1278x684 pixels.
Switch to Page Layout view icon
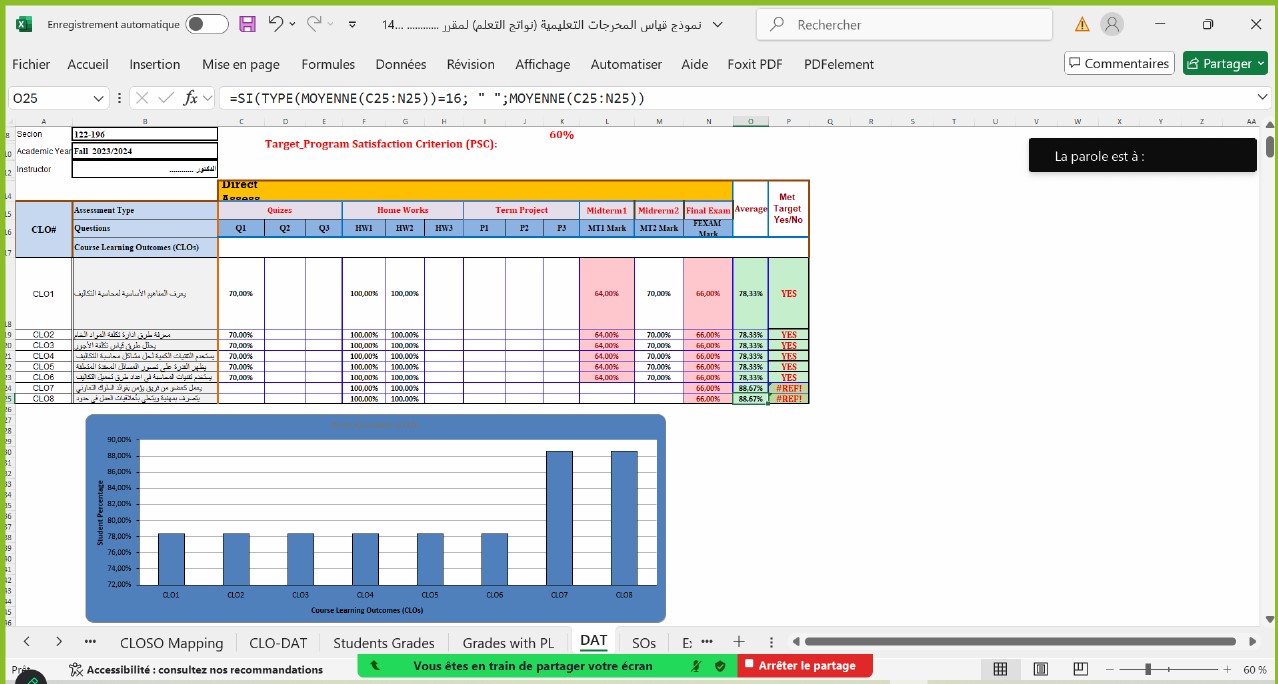[1041, 669]
